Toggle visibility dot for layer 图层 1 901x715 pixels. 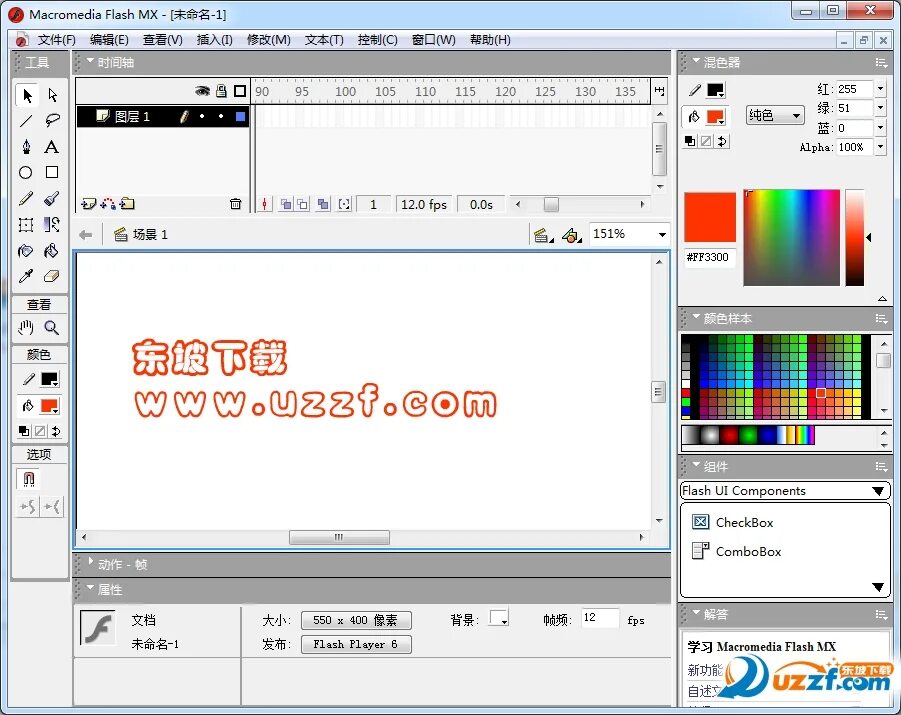pos(202,117)
